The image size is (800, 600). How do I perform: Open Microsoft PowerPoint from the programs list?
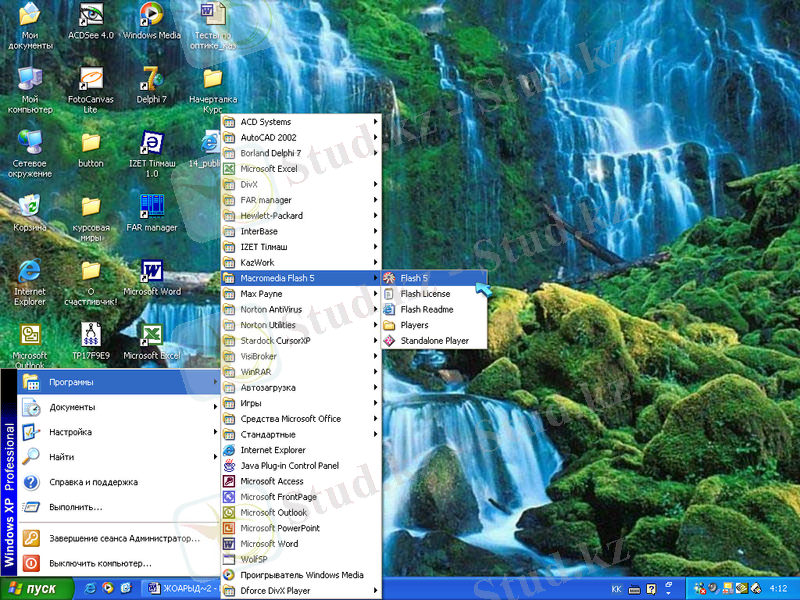click(280, 528)
